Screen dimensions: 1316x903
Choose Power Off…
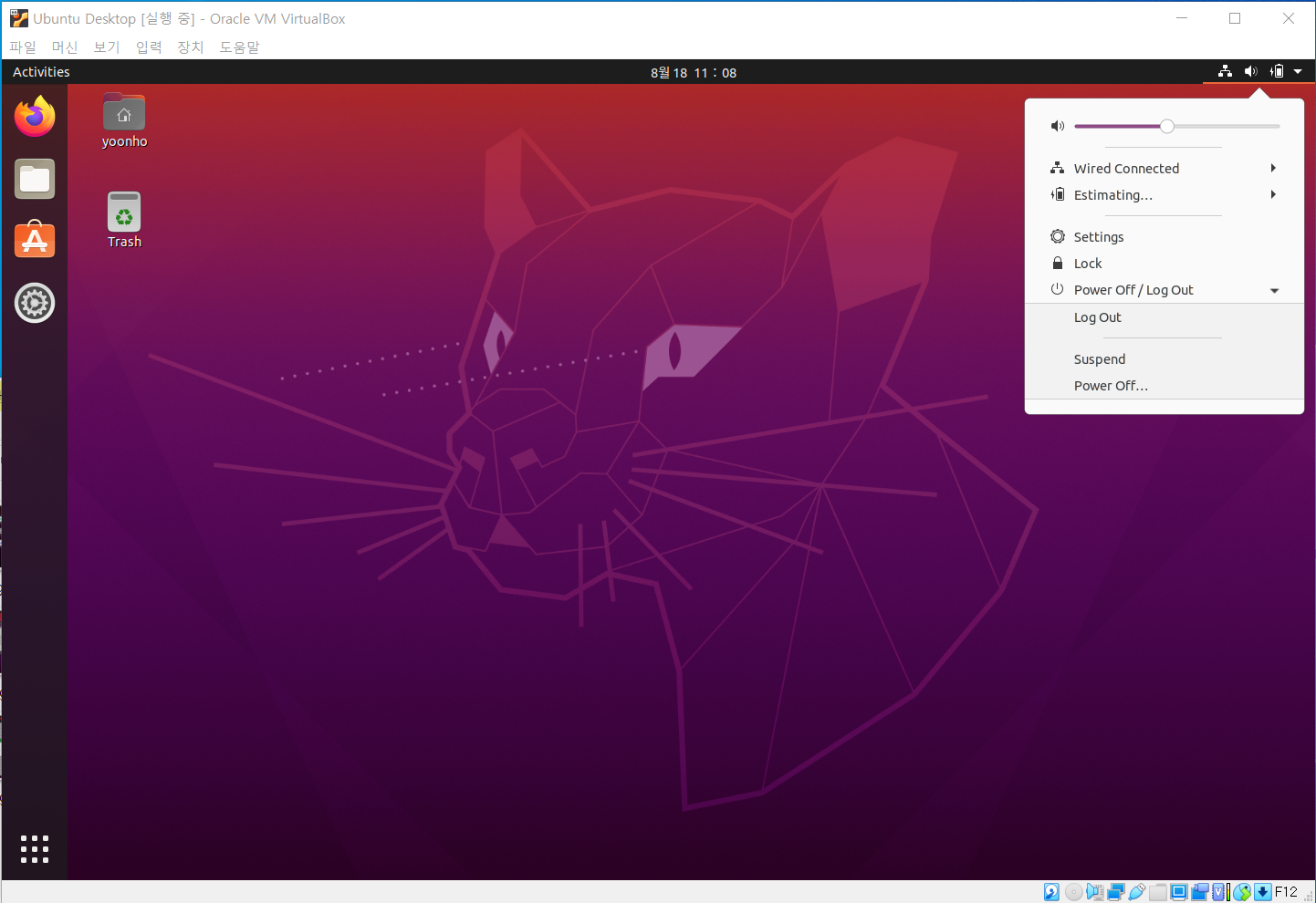point(1165,386)
